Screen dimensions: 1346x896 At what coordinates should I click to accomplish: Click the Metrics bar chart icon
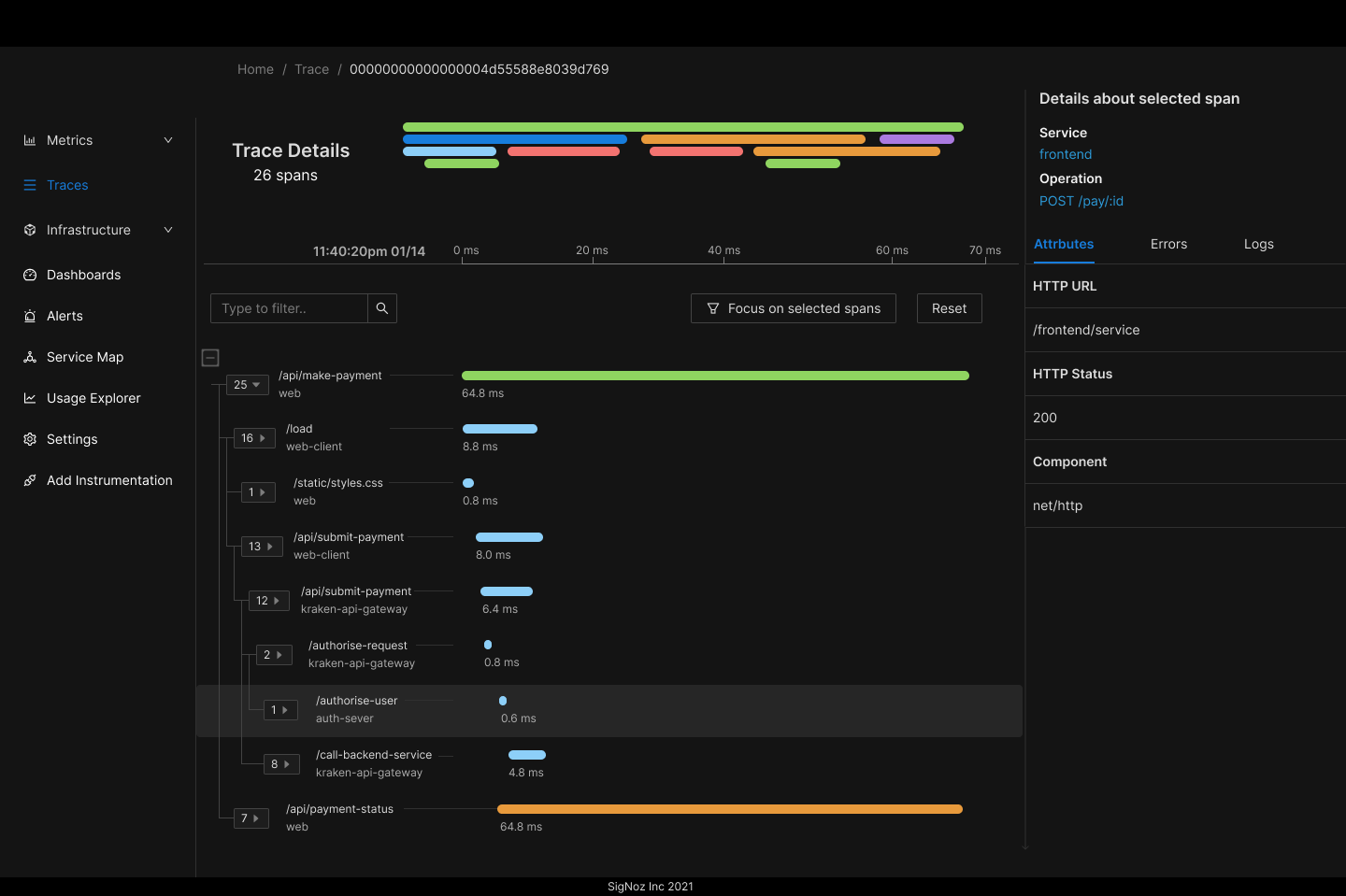30,140
